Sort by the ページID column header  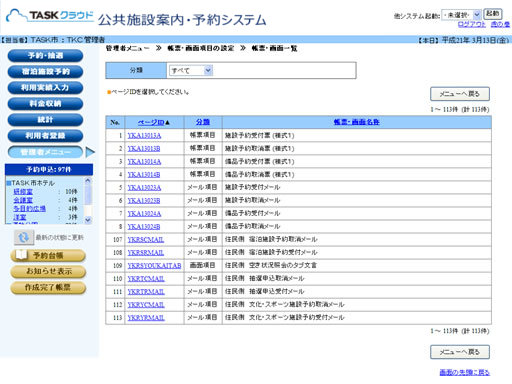(151, 122)
